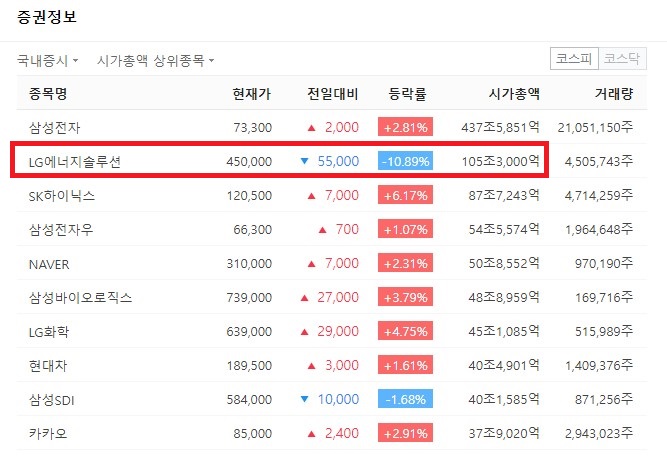Switch to the 코스피 tab

click(574, 58)
